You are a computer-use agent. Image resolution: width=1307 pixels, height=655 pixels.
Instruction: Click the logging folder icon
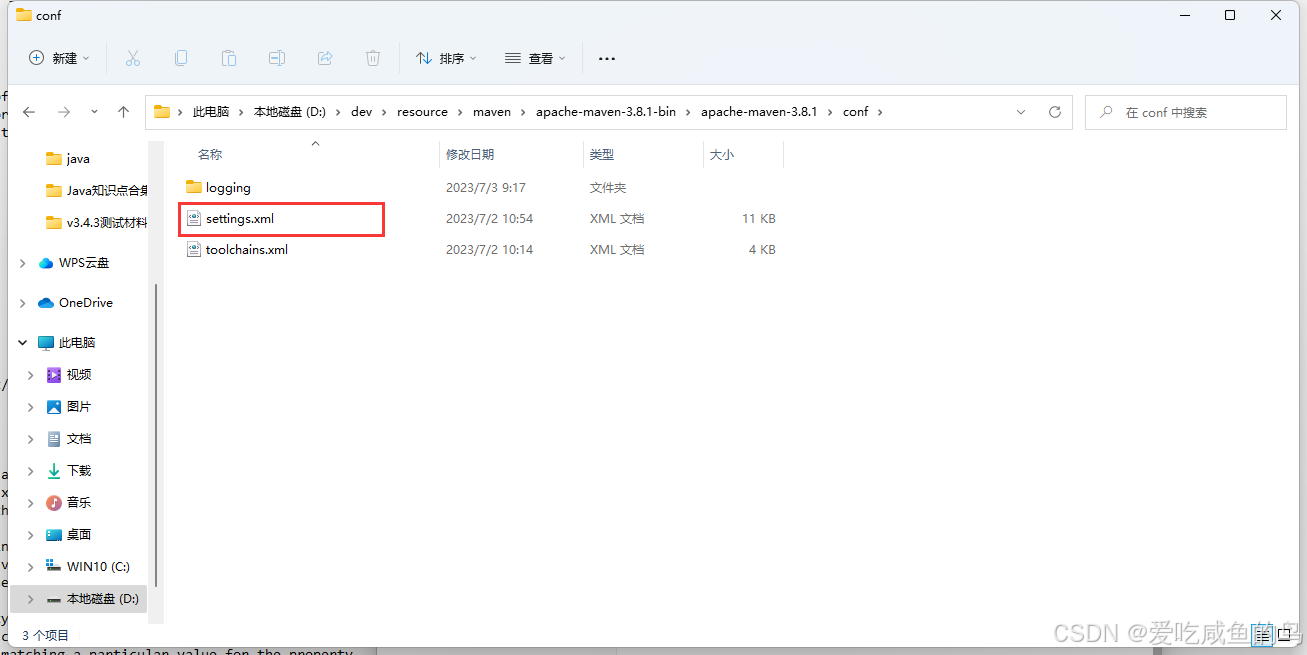pos(194,188)
